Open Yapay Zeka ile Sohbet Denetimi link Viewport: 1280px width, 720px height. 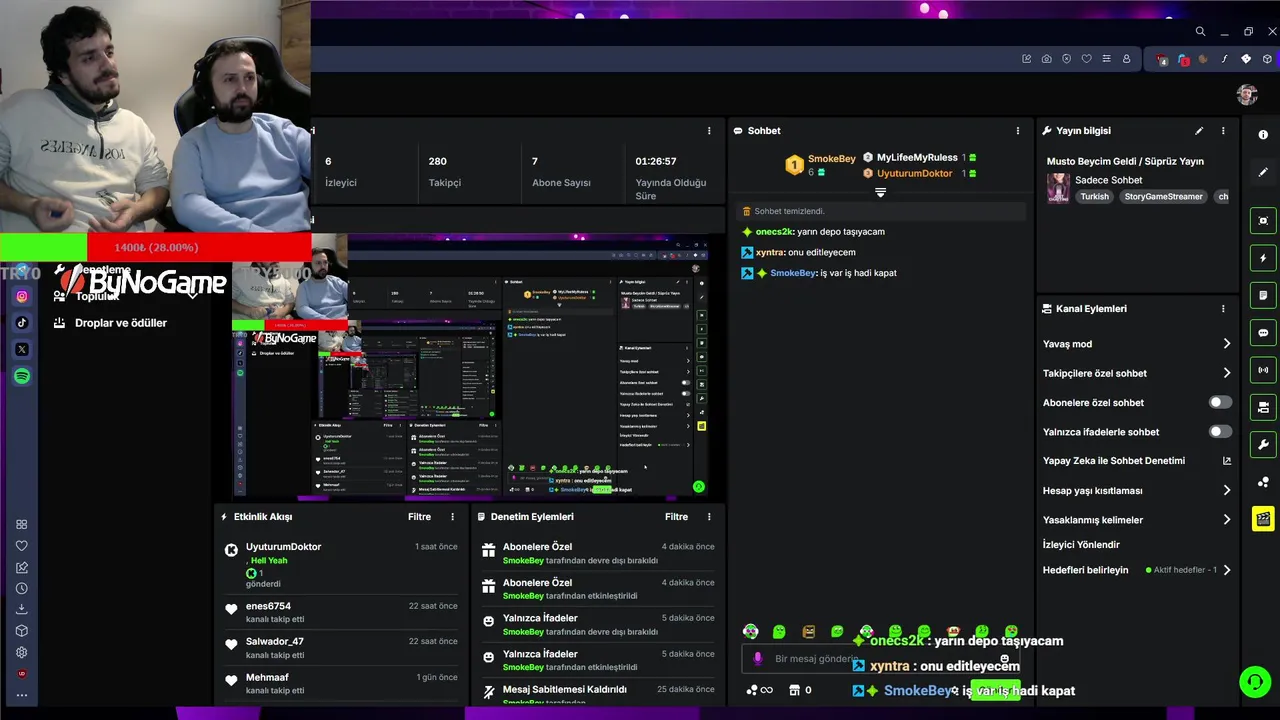click(x=1137, y=461)
